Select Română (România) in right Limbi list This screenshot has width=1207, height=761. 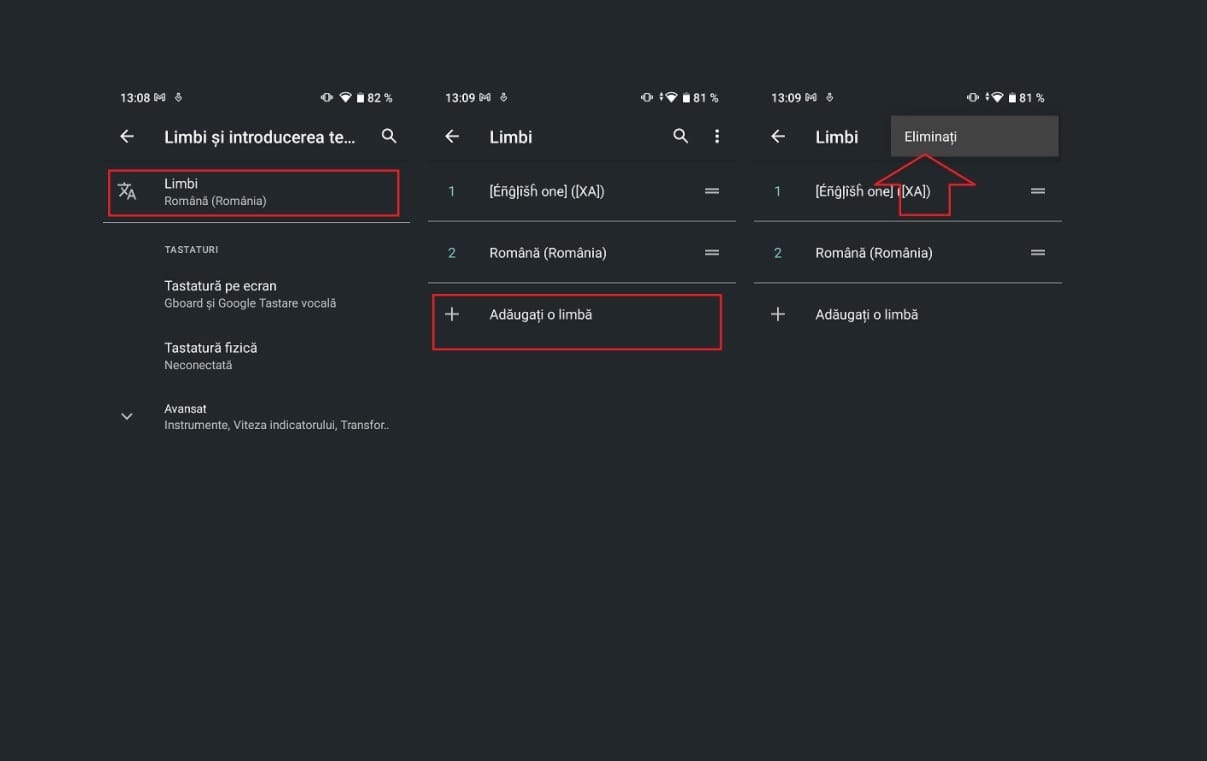[x=874, y=253]
